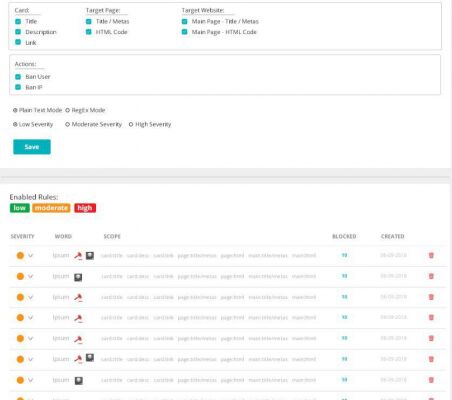Sort by the BLOCKED column header
This screenshot has height=400, width=452.
(x=344, y=236)
